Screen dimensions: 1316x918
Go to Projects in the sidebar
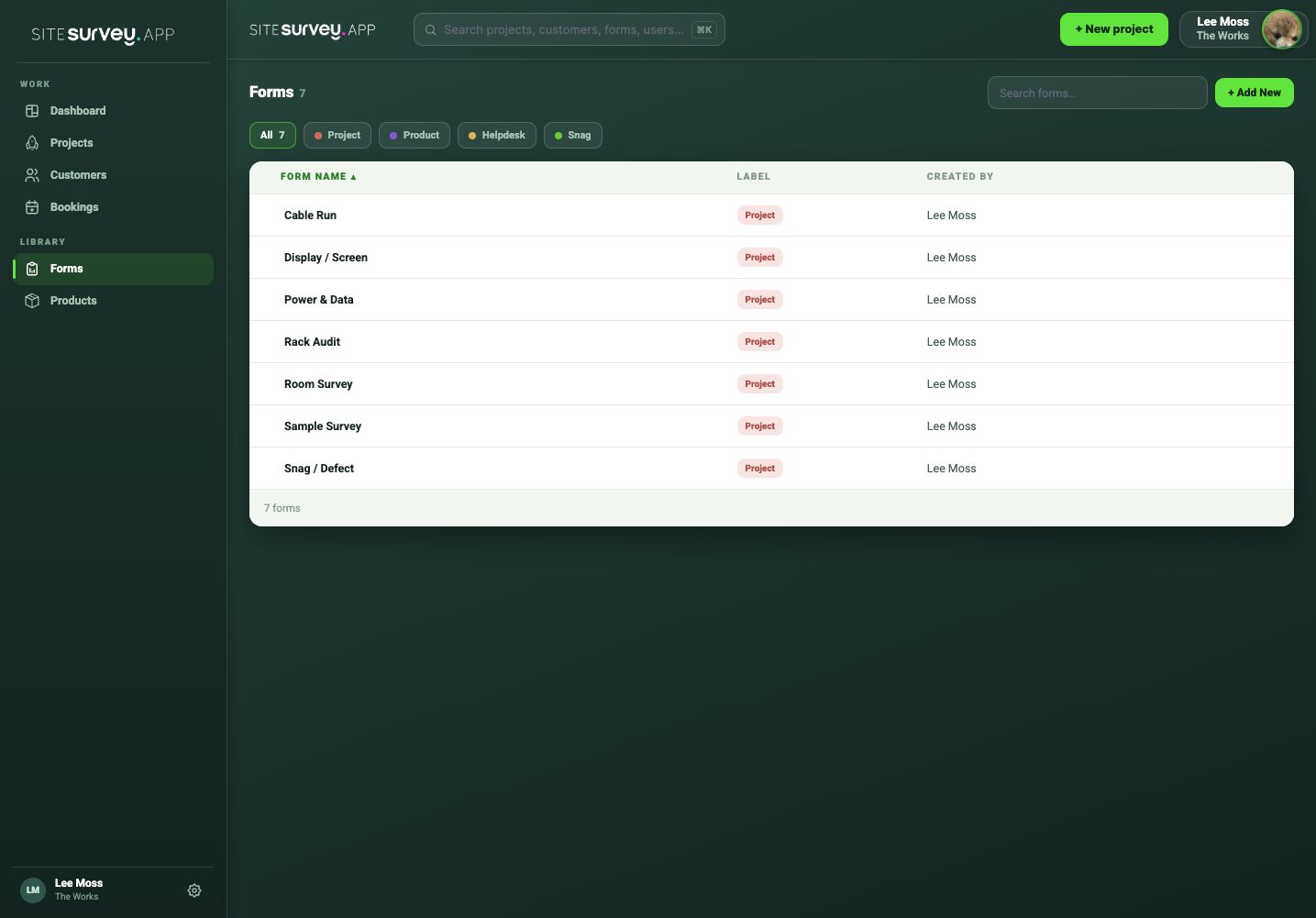click(113, 143)
